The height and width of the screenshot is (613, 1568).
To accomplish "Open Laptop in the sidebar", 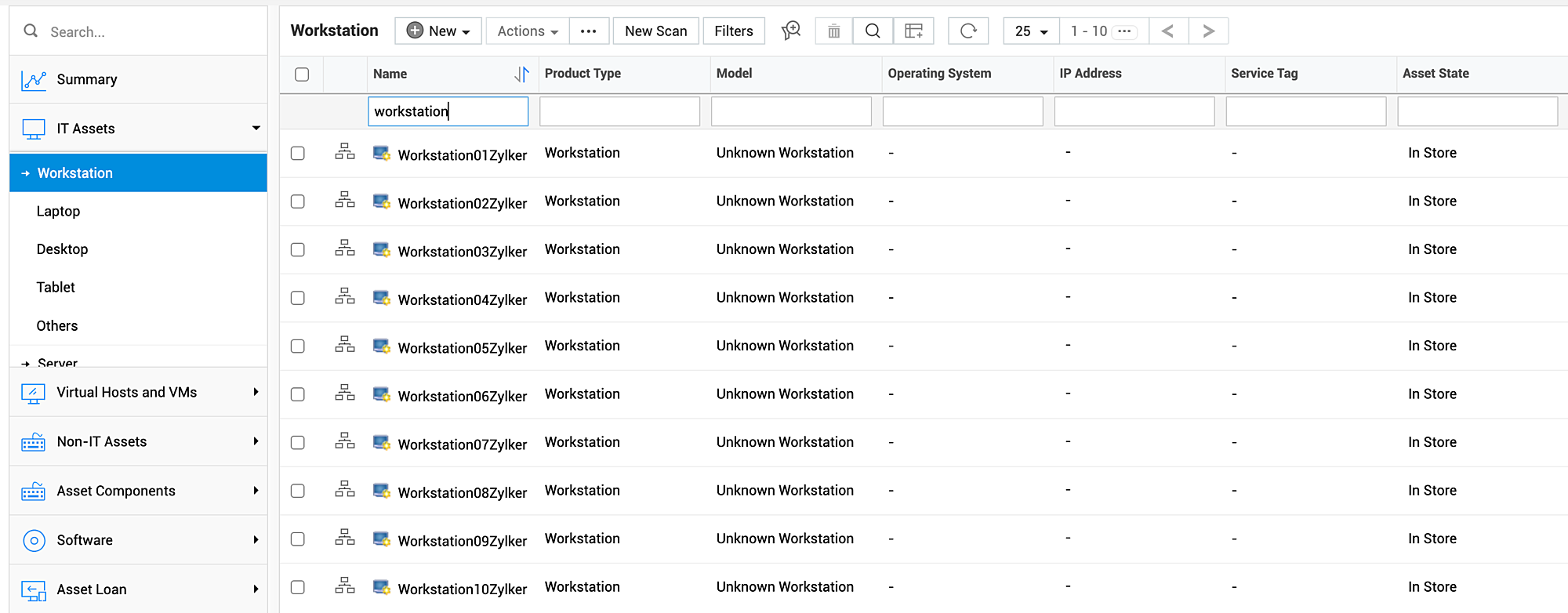I will point(58,212).
